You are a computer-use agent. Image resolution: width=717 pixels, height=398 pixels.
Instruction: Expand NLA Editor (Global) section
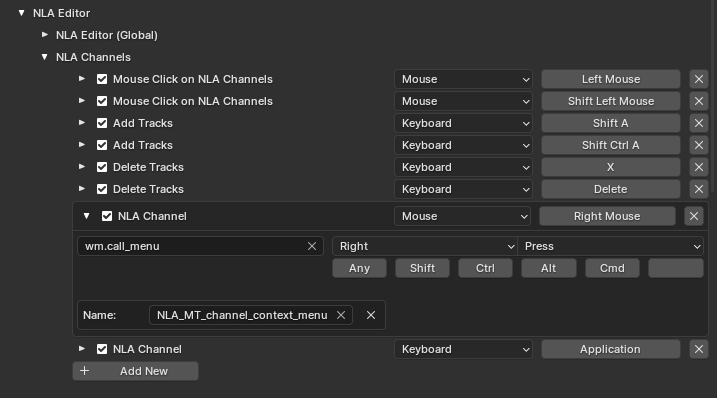click(x=45, y=35)
